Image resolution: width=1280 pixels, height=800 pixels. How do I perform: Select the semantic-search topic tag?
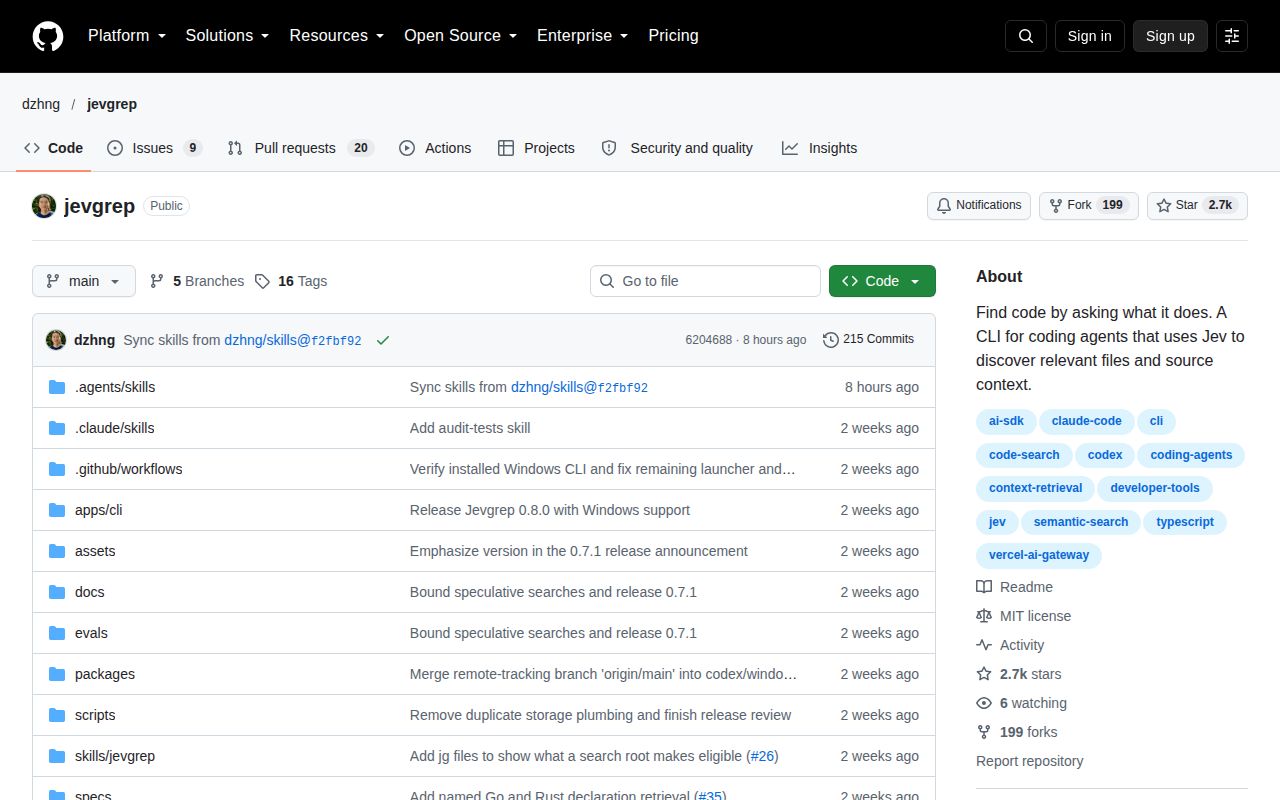1081,522
